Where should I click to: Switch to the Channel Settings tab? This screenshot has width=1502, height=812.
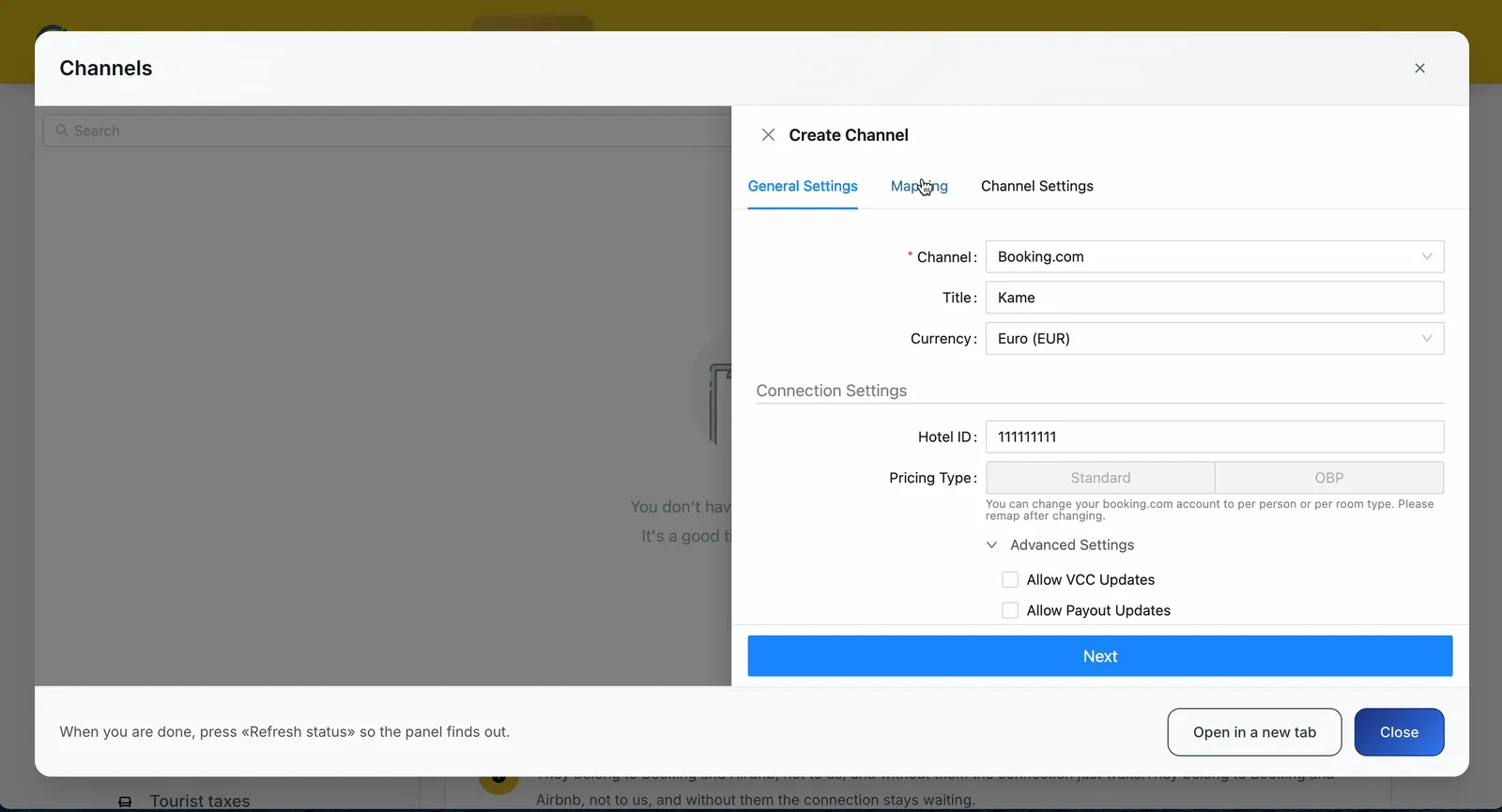pos(1037,186)
